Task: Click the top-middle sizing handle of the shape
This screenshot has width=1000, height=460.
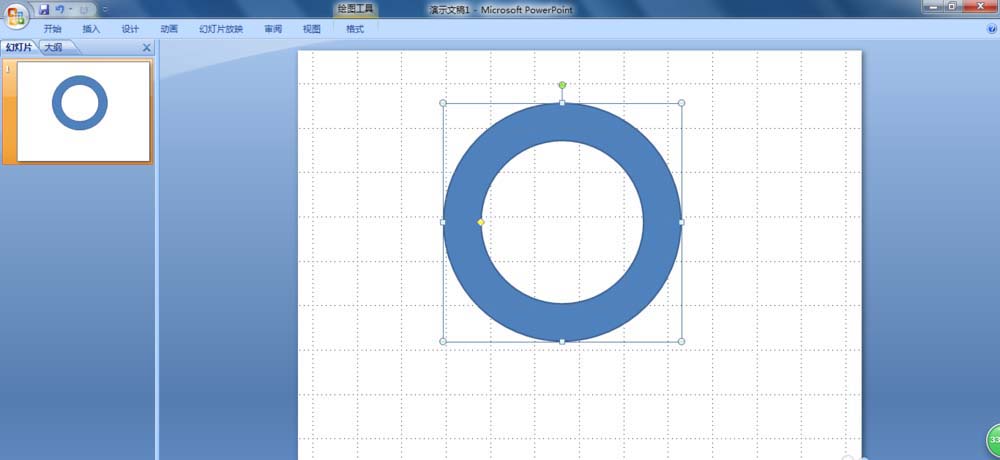Action: tap(562, 103)
